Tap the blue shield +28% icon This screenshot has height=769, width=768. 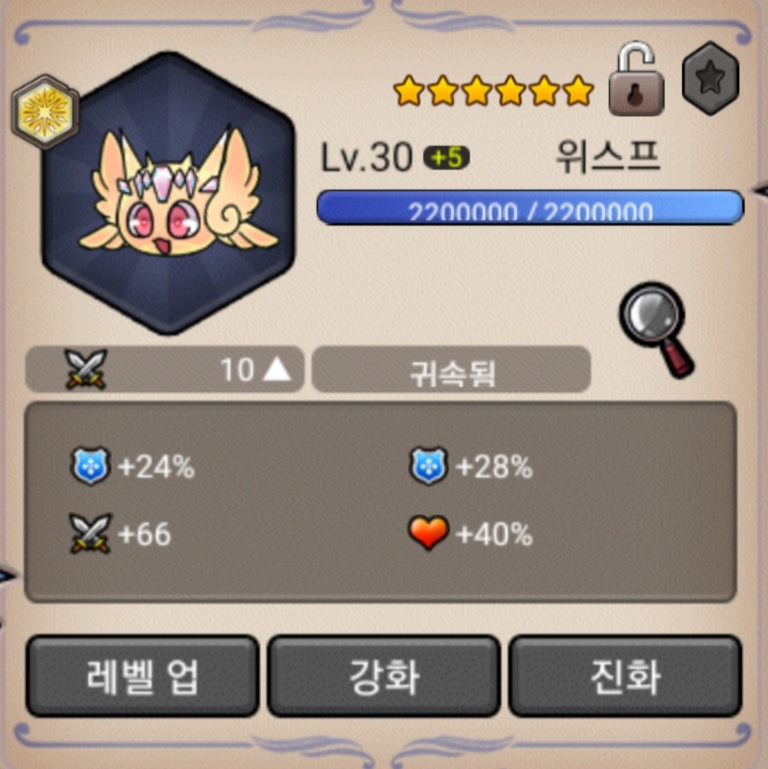point(428,465)
